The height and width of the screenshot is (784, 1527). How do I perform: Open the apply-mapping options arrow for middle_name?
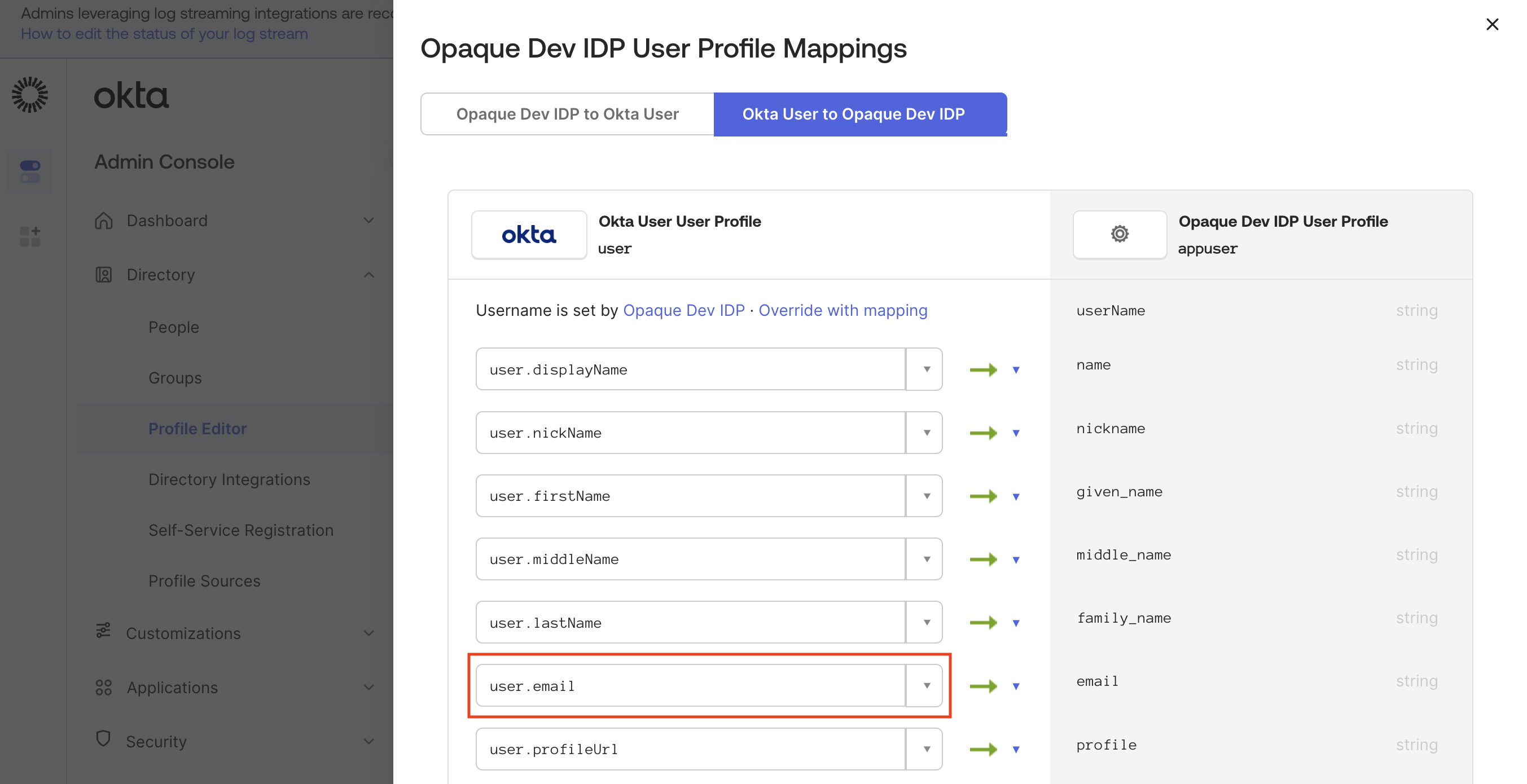1016,560
